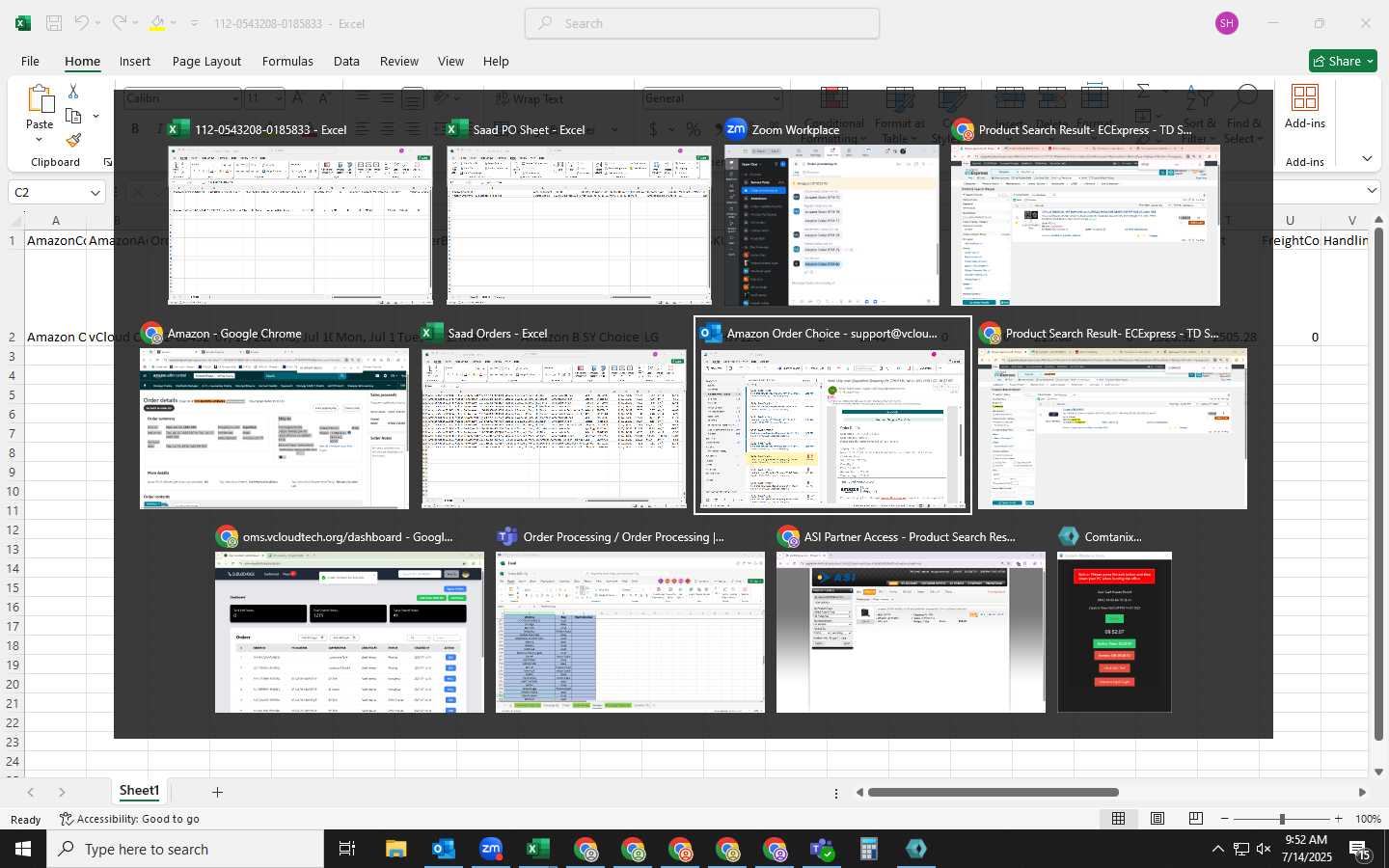Expand the formula bar chevron
The height and width of the screenshot is (868, 1389).
tap(1372, 191)
